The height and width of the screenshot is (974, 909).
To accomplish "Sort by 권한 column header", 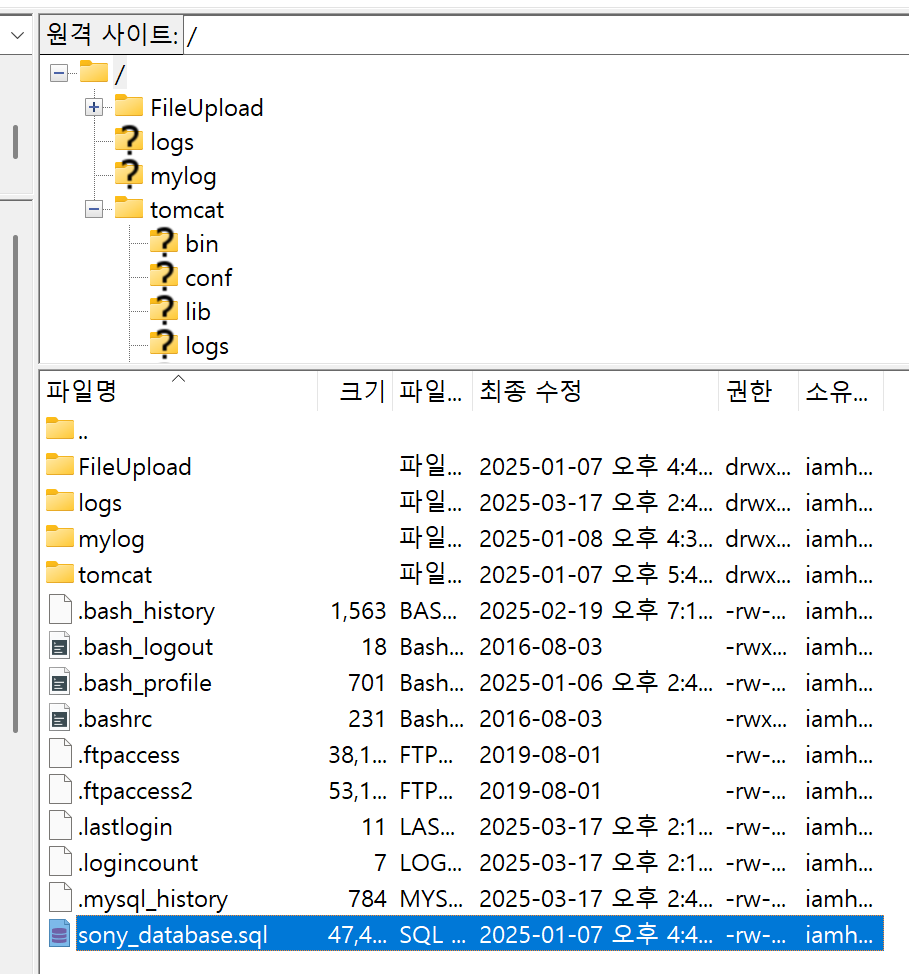I will click(759, 391).
